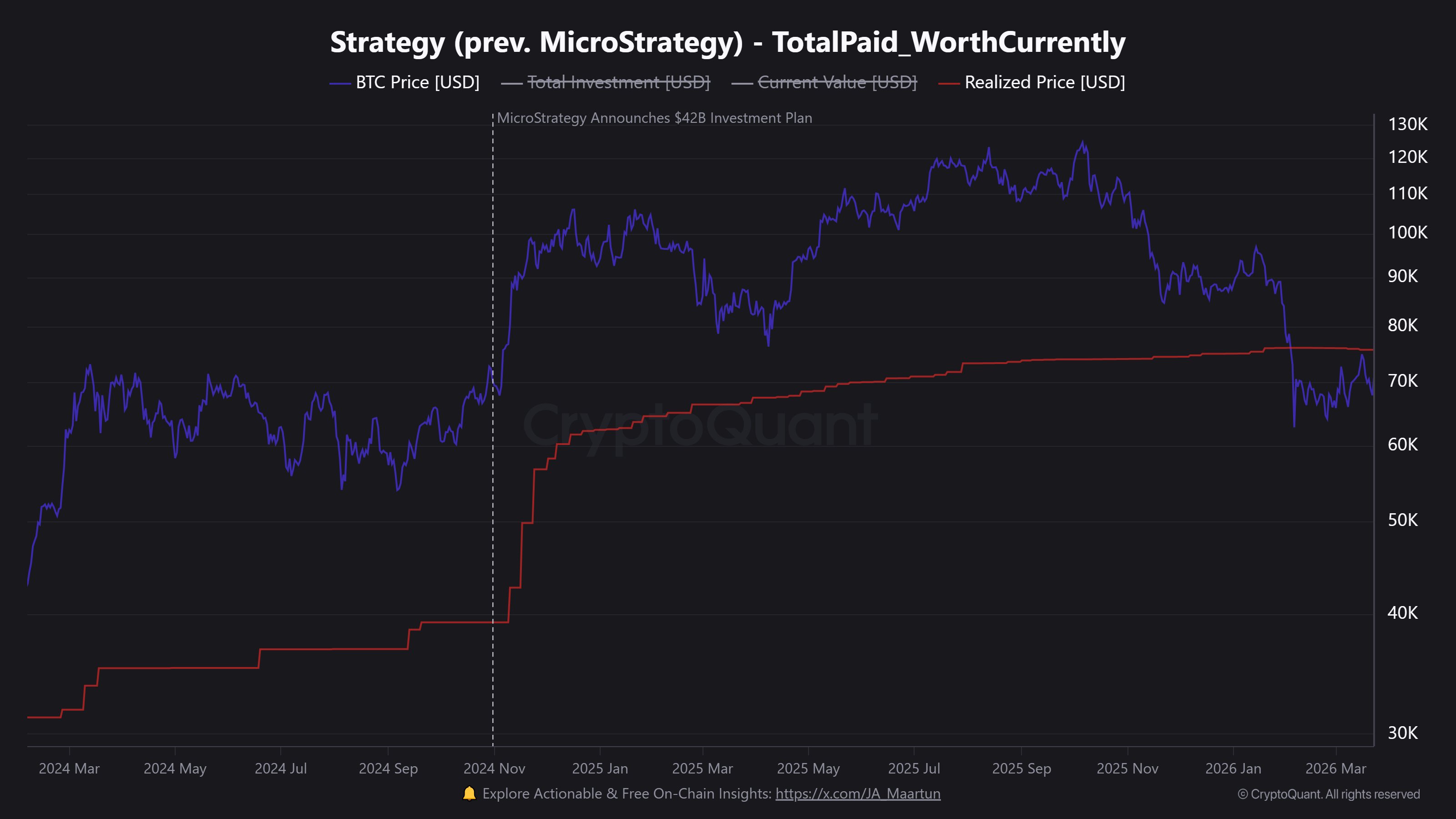Open the x.com/JA_Maartun link
Image resolution: width=1456 pixels, height=819 pixels.
point(858,794)
